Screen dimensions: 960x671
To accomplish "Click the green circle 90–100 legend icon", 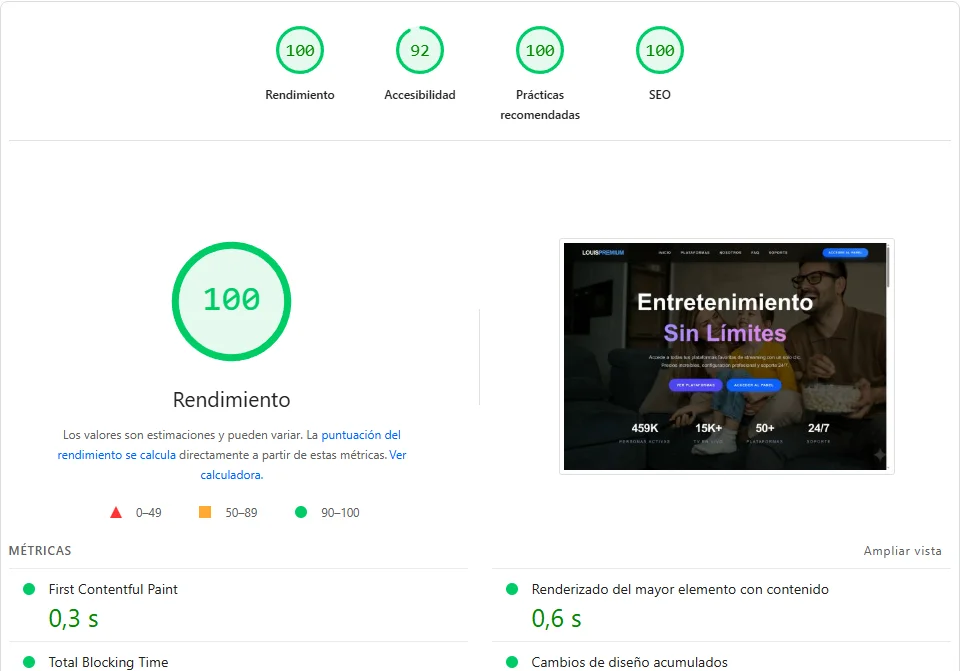I will point(301,512).
